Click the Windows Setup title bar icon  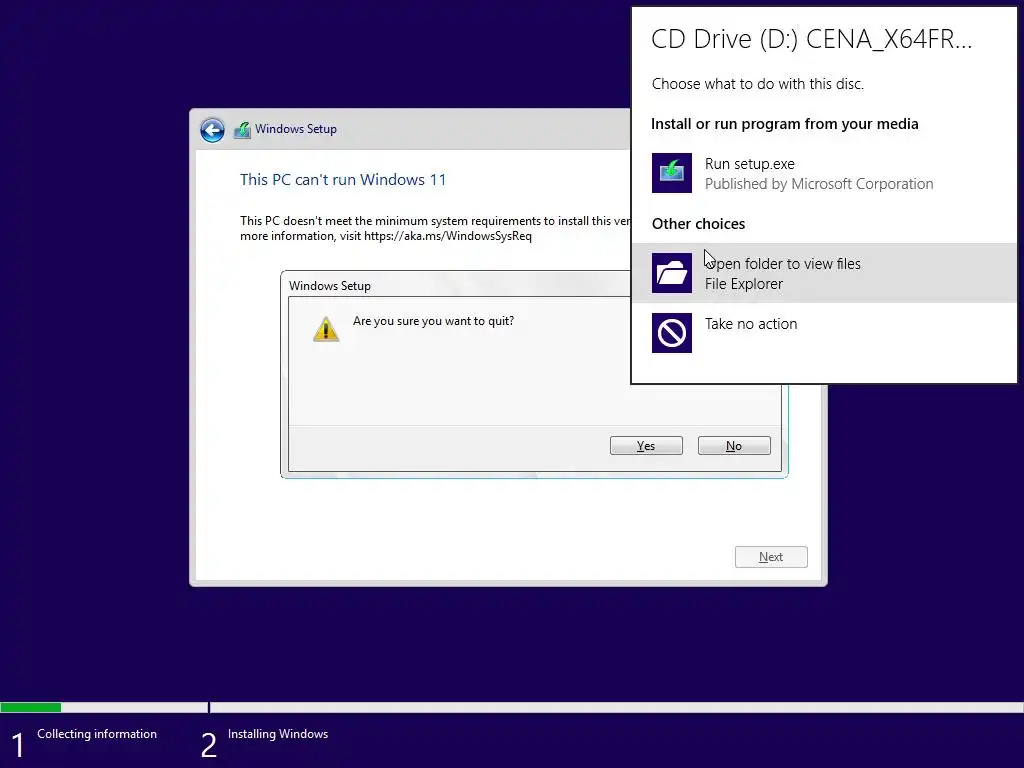242,129
